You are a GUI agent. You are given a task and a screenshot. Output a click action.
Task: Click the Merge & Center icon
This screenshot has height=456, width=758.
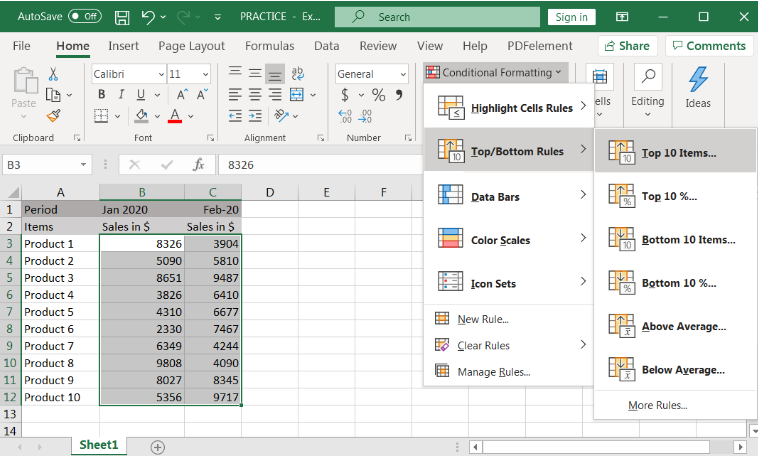coord(297,95)
